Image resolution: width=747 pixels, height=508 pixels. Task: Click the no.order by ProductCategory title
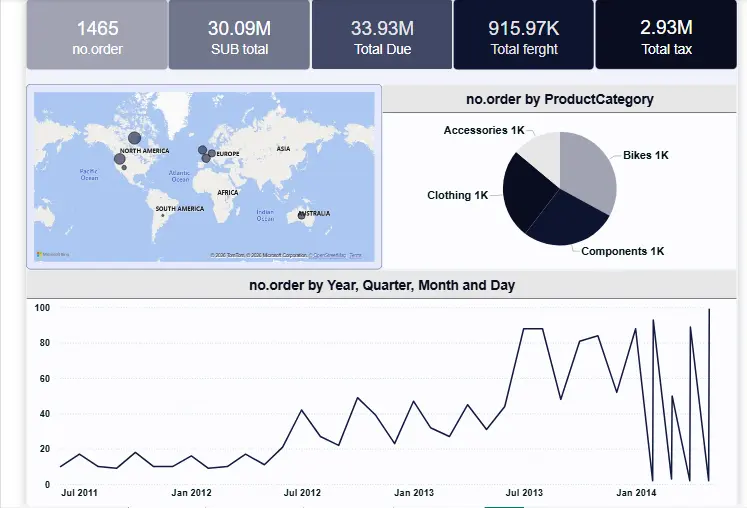tap(559, 99)
